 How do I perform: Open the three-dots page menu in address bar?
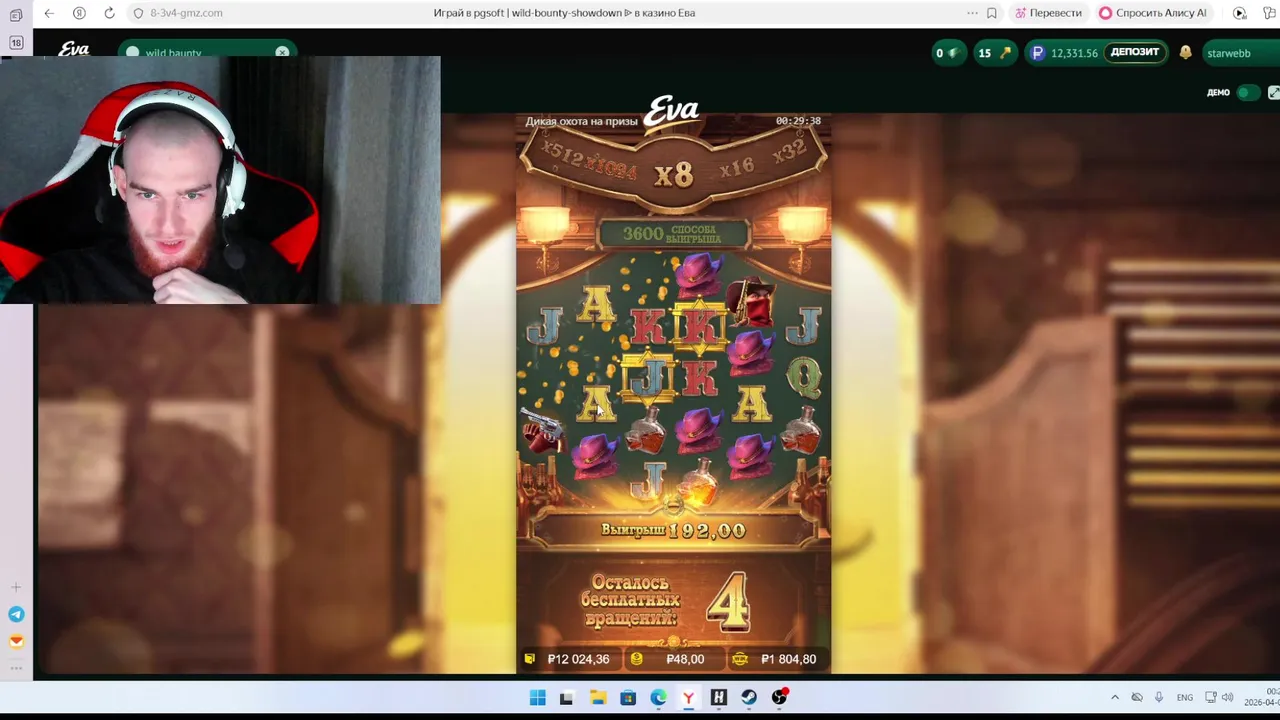[x=972, y=13]
